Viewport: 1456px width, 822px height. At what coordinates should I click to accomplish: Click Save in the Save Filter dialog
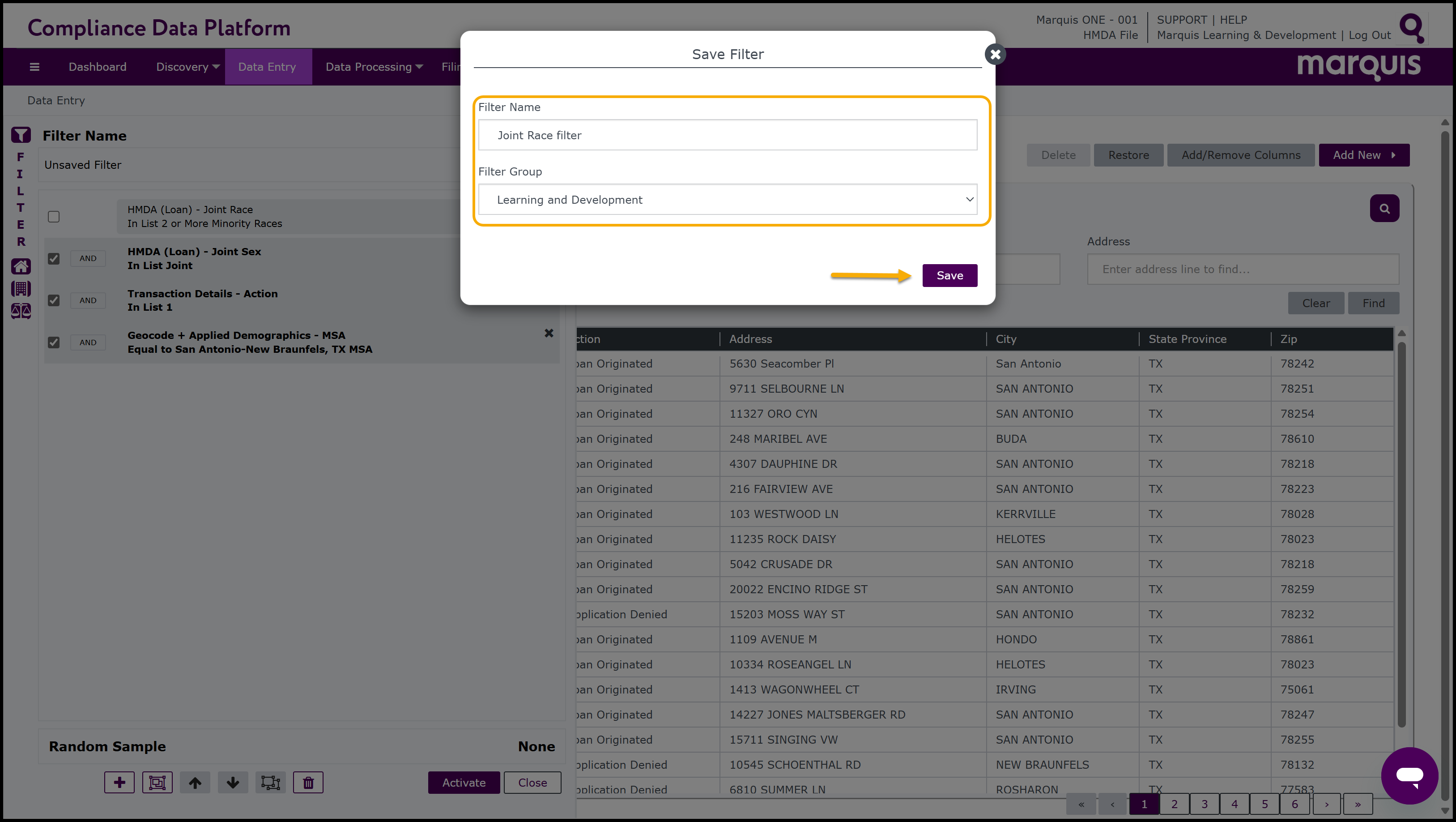(x=949, y=275)
